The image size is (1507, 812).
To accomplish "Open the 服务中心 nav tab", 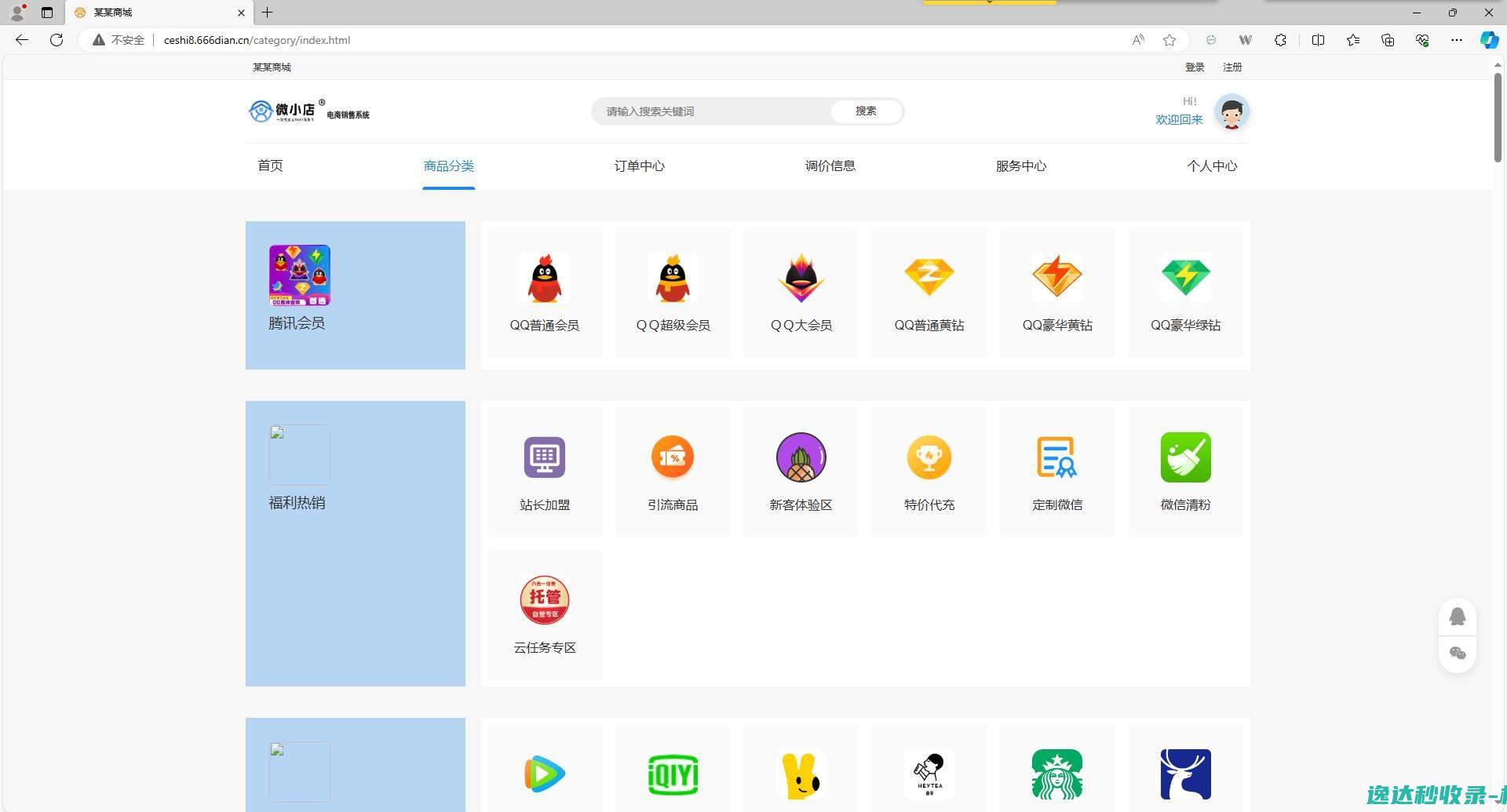I will coord(1020,166).
